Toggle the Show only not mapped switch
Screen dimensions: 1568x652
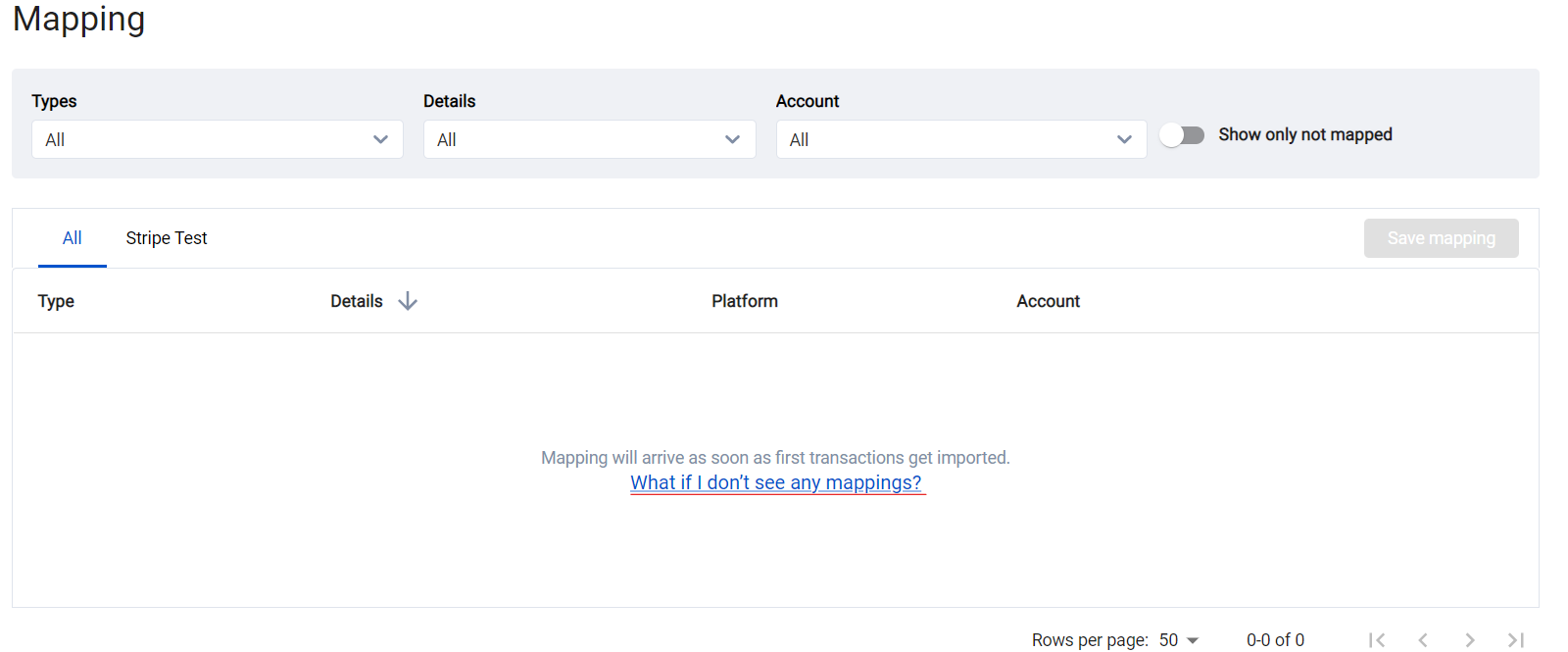(1182, 135)
